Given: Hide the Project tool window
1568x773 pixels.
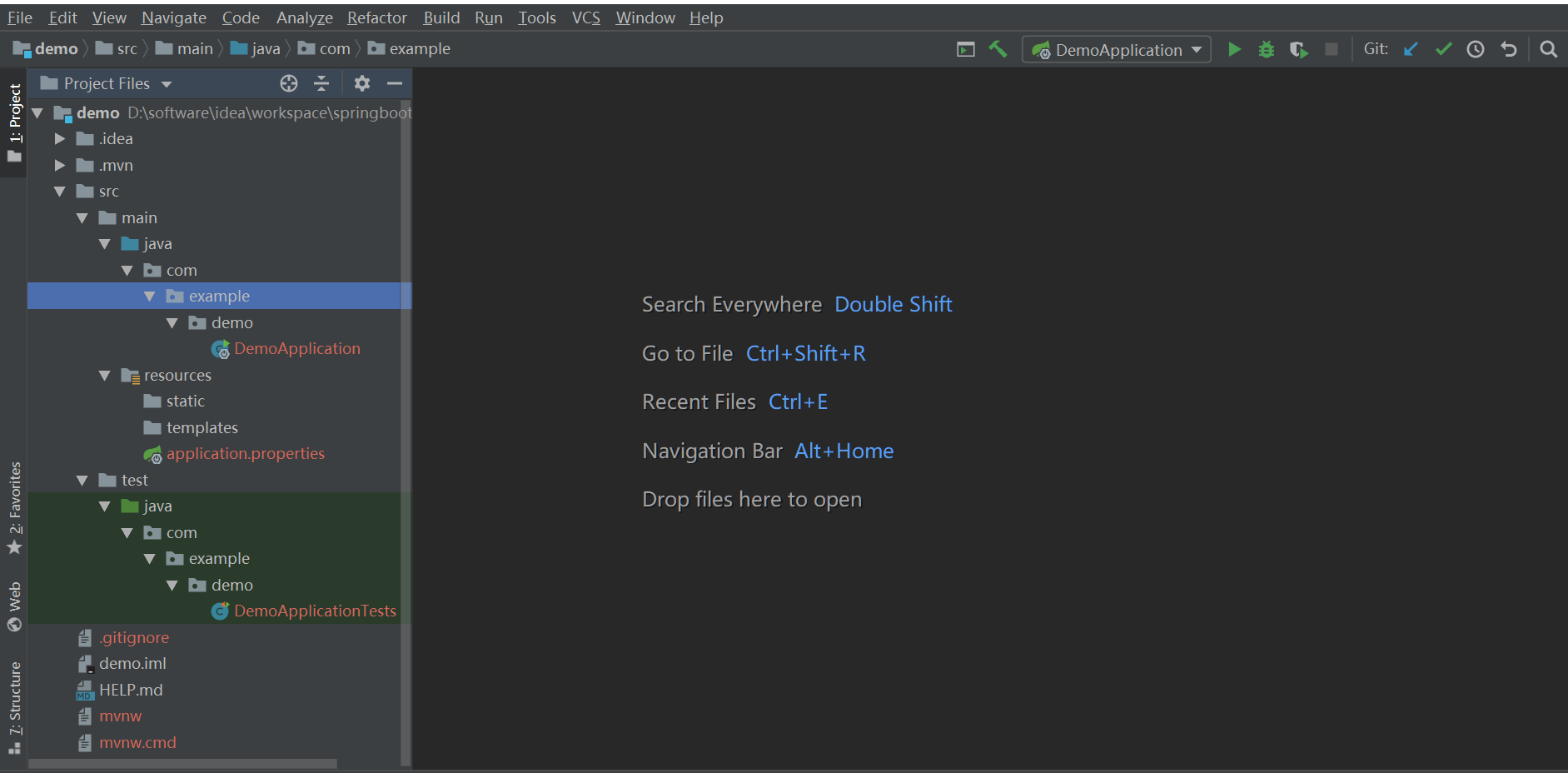Looking at the screenshot, I should [395, 83].
